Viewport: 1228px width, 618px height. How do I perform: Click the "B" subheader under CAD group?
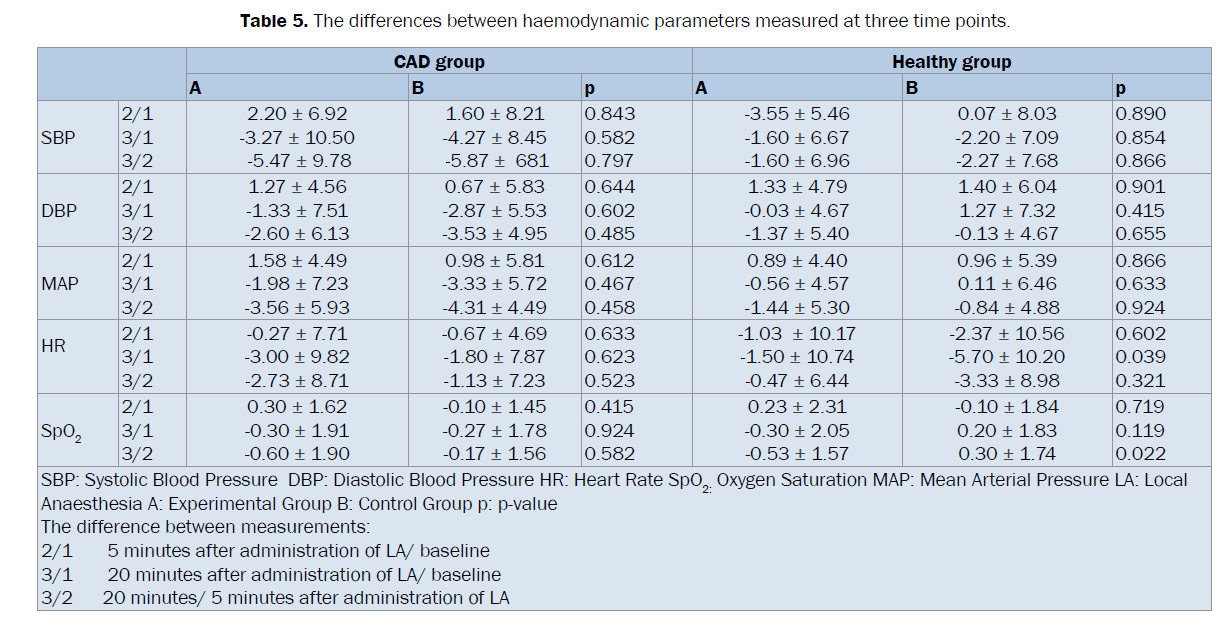418,89
